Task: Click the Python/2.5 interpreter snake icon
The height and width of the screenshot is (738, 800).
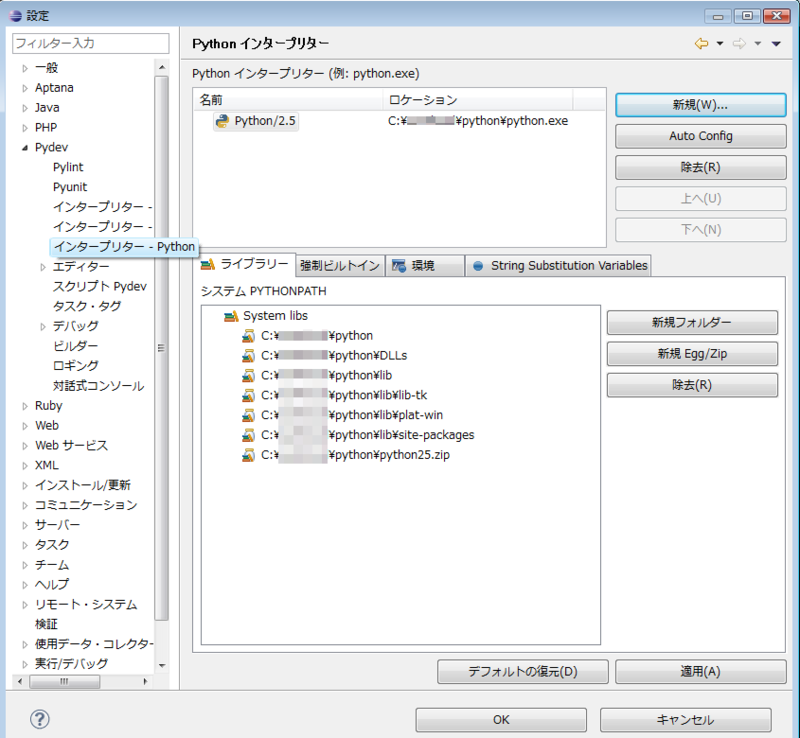Action: (222, 121)
